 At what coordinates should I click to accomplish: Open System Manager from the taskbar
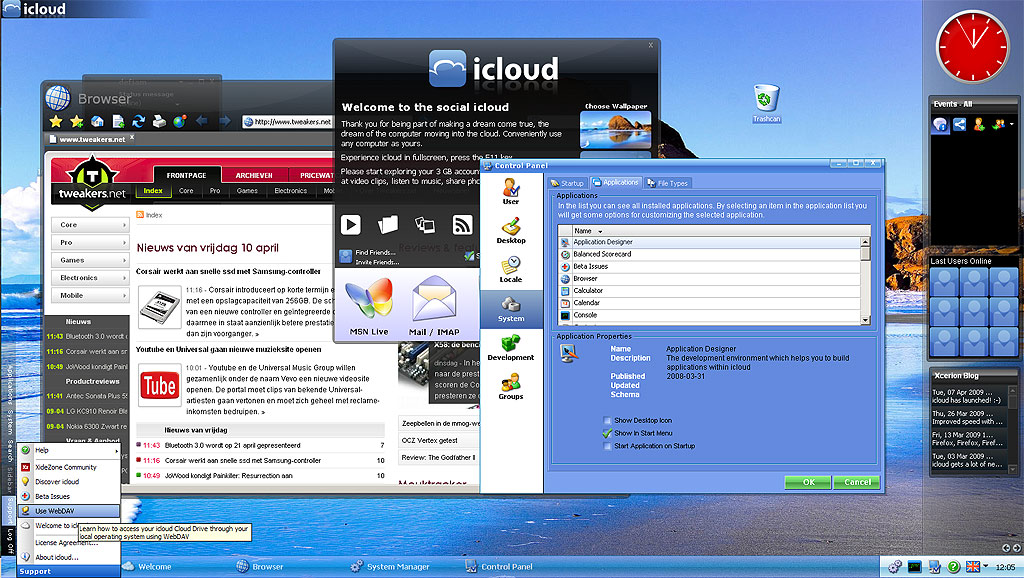390,566
